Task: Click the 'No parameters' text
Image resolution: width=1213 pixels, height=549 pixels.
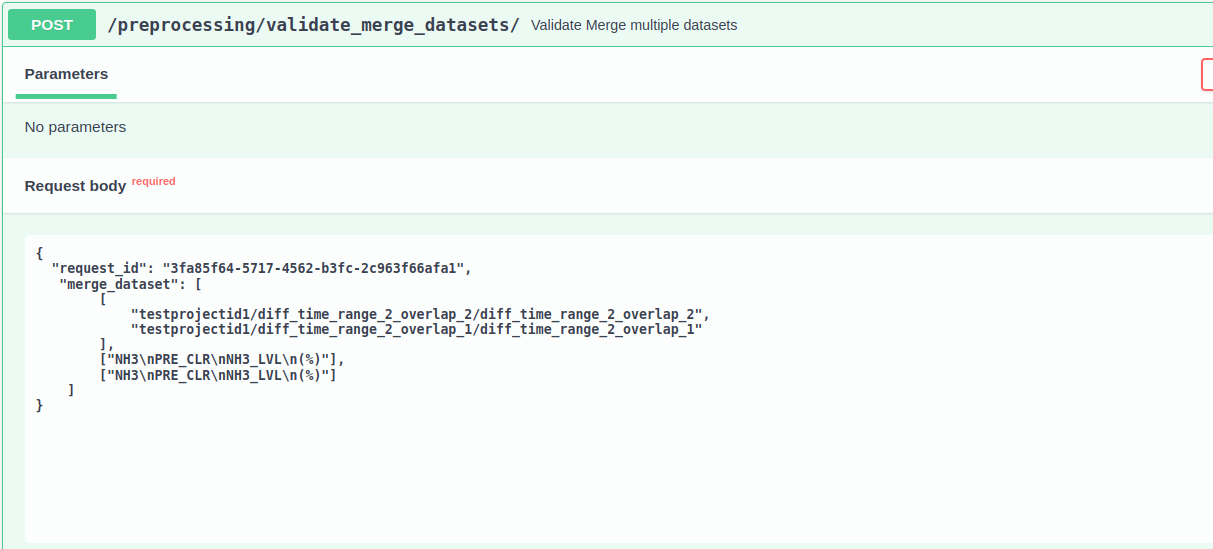Action: tap(75, 127)
